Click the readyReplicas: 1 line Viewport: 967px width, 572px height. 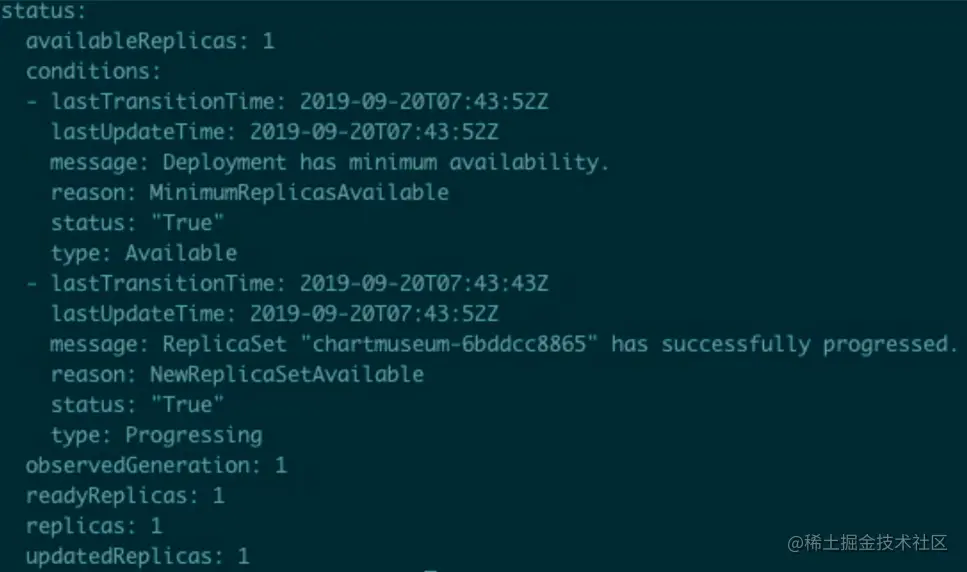[x=125, y=496]
